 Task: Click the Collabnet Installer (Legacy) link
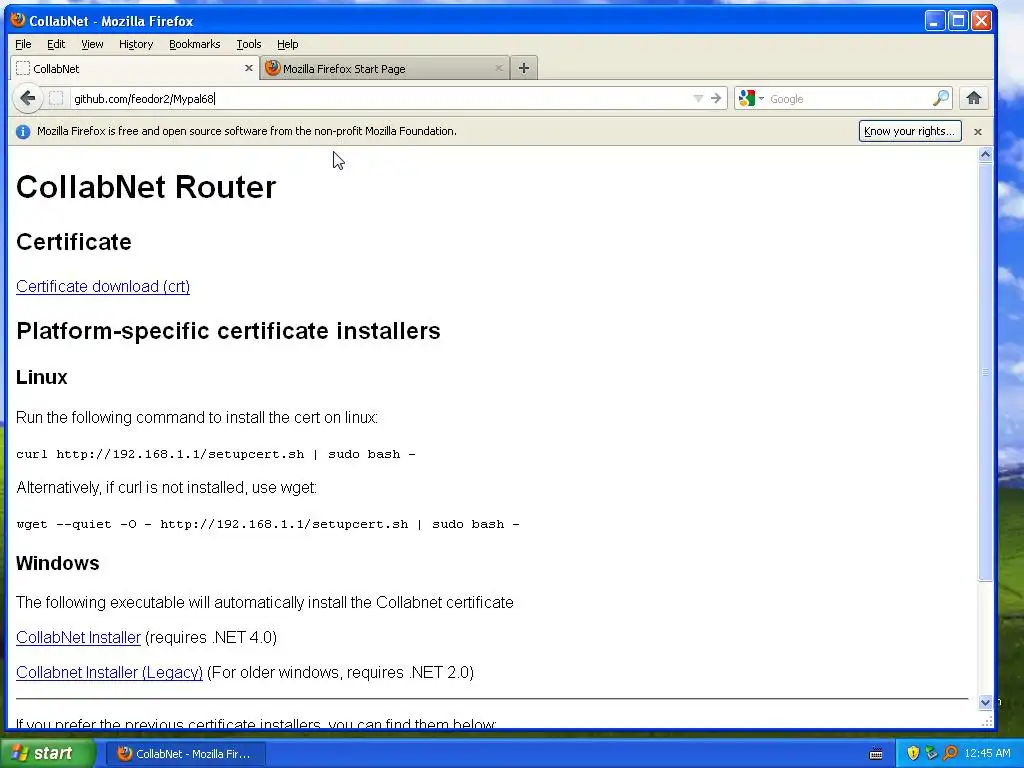pyautogui.click(x=110, y=673)
